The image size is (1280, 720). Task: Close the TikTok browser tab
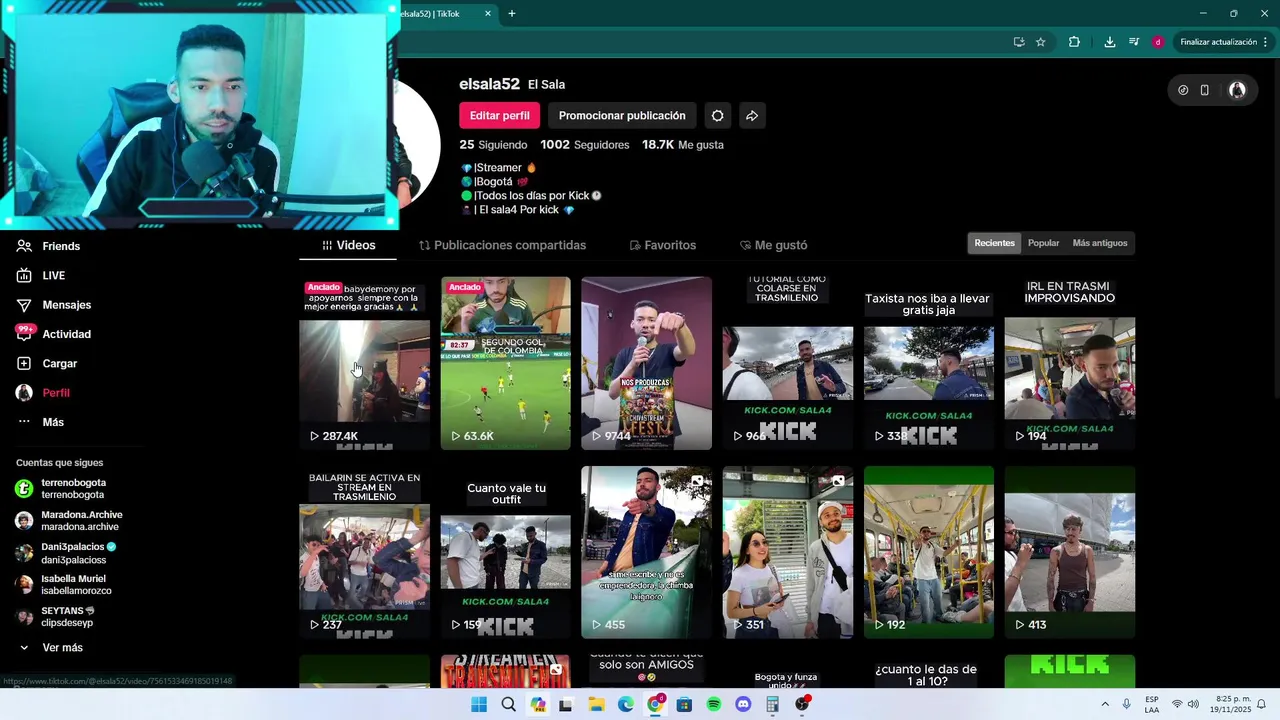click(x=488, y=13)
